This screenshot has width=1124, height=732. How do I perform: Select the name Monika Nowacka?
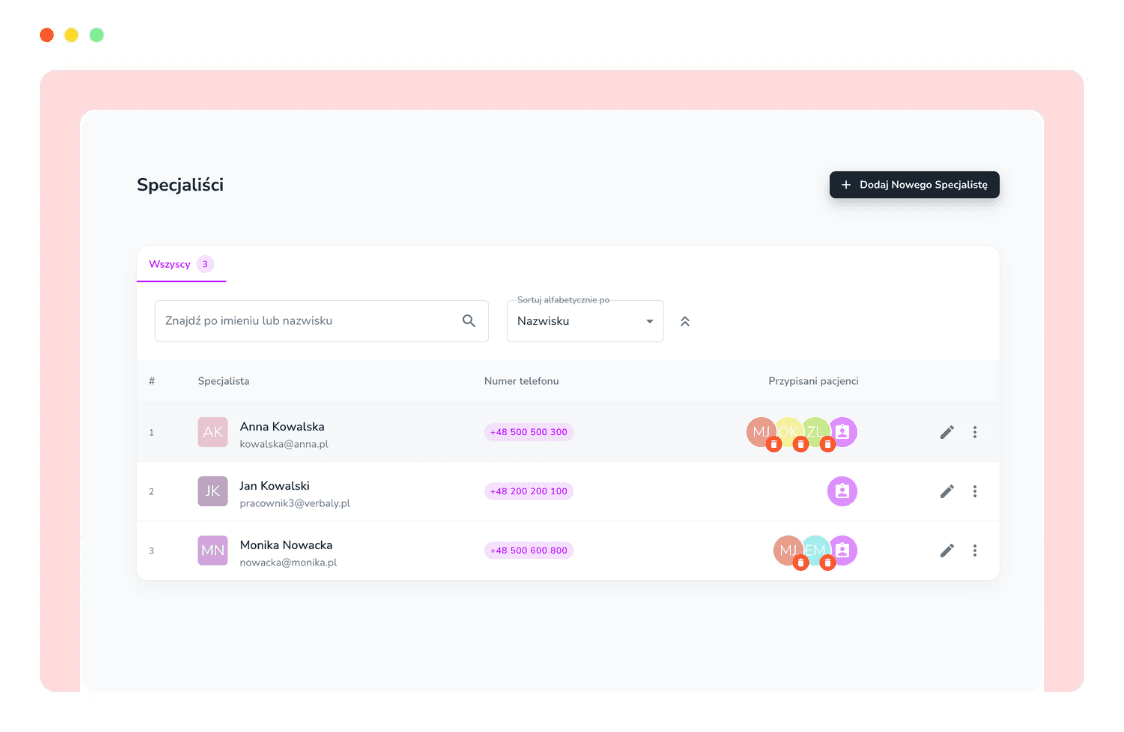(x=286, y=545)
